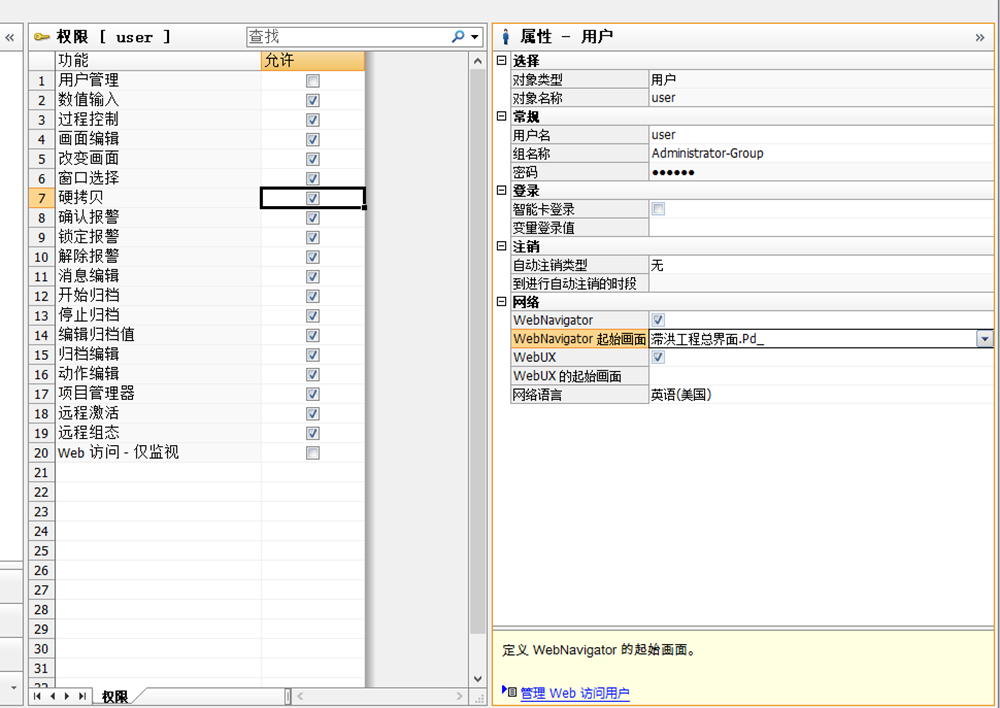This screenshot has height=708, width=1000.
Task: Collapse the 登录 property group
Action: [x=502, y=191]
